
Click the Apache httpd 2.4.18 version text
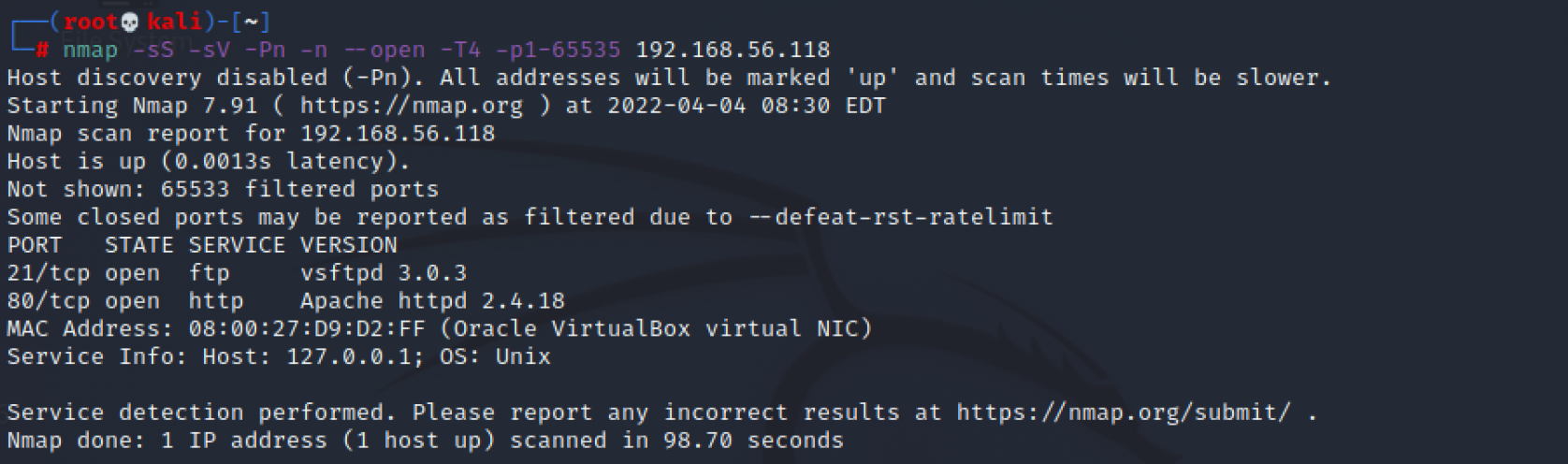tap(432, 301)
